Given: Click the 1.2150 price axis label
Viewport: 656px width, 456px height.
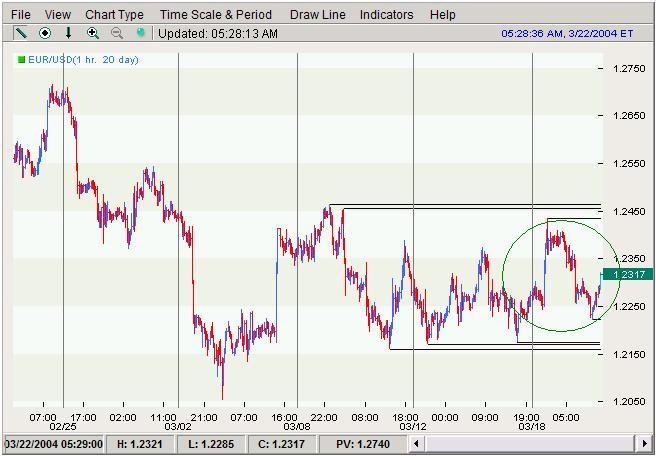Looking at the screenshot, I should pos(629,354).
